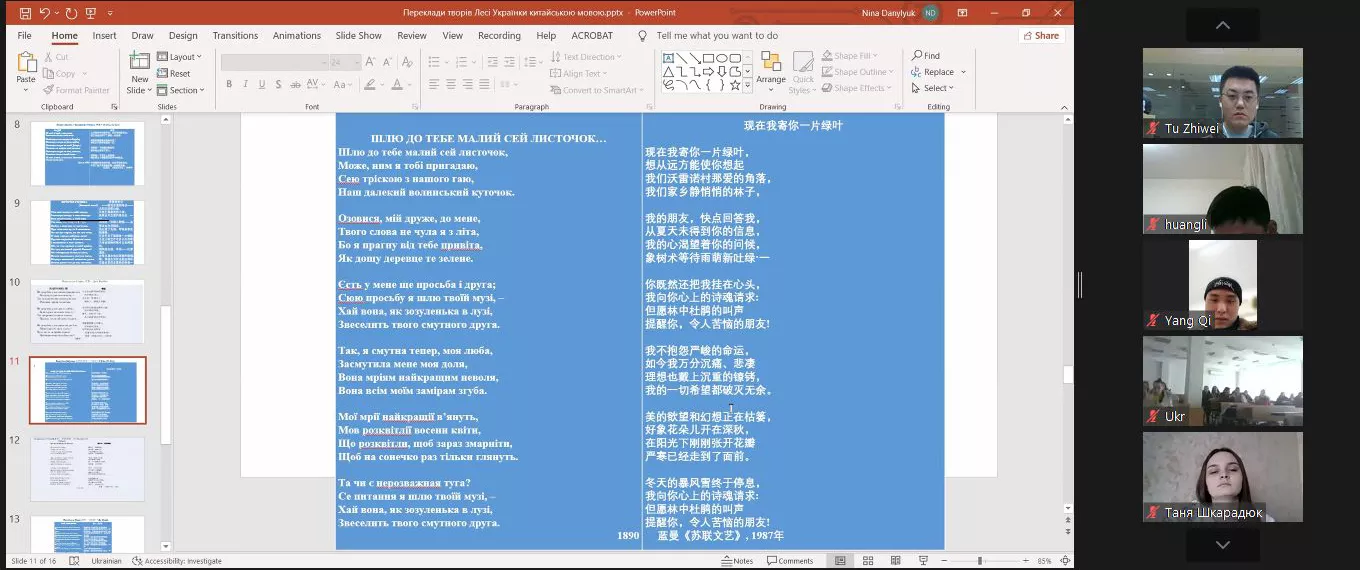Select the text box shape in shapes gallery

tap(668, 57)
